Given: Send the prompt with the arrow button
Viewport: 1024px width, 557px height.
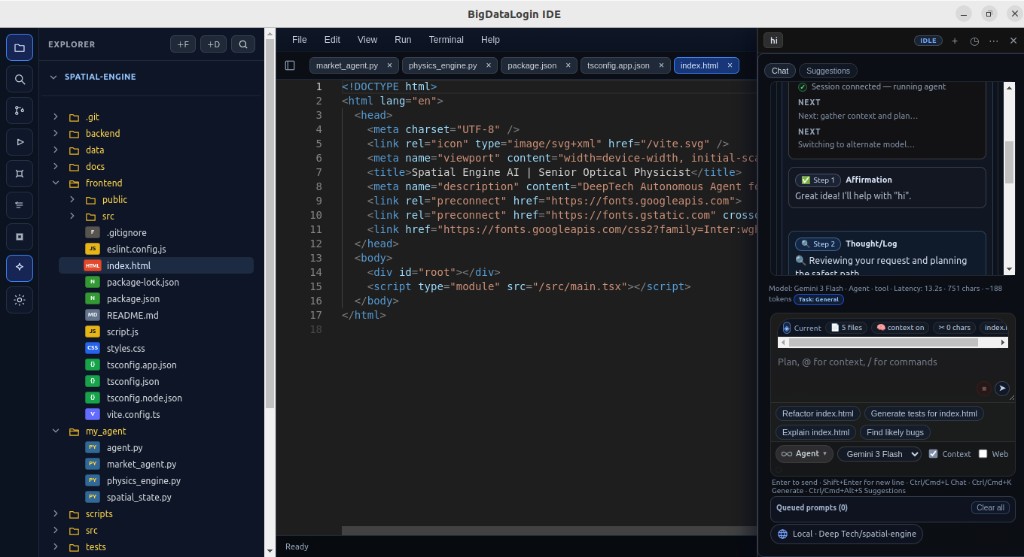Looking at the screenshot, I should [x=1002, y=389].
